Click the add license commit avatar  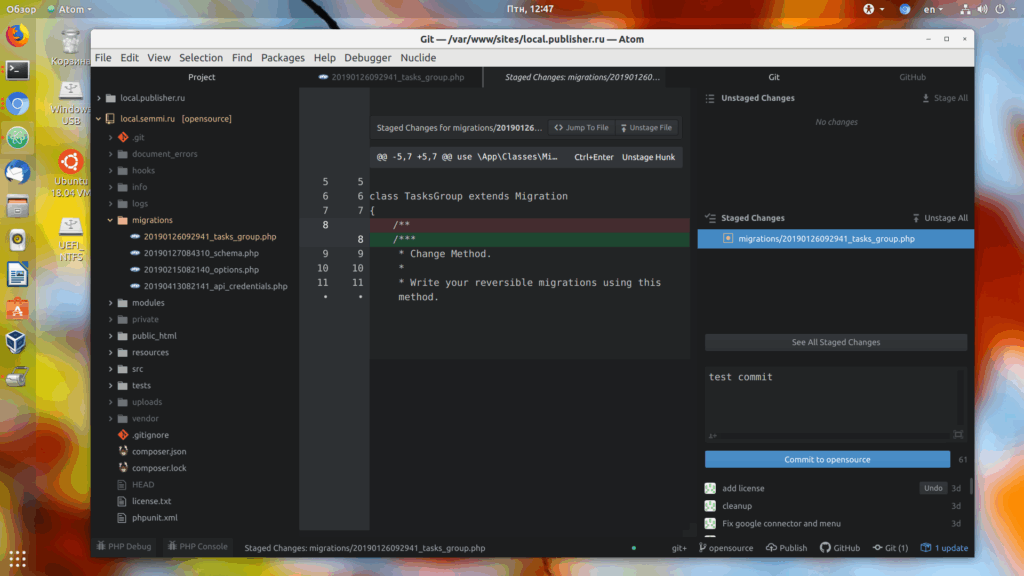pyautogui.click(x=710, y=488)
